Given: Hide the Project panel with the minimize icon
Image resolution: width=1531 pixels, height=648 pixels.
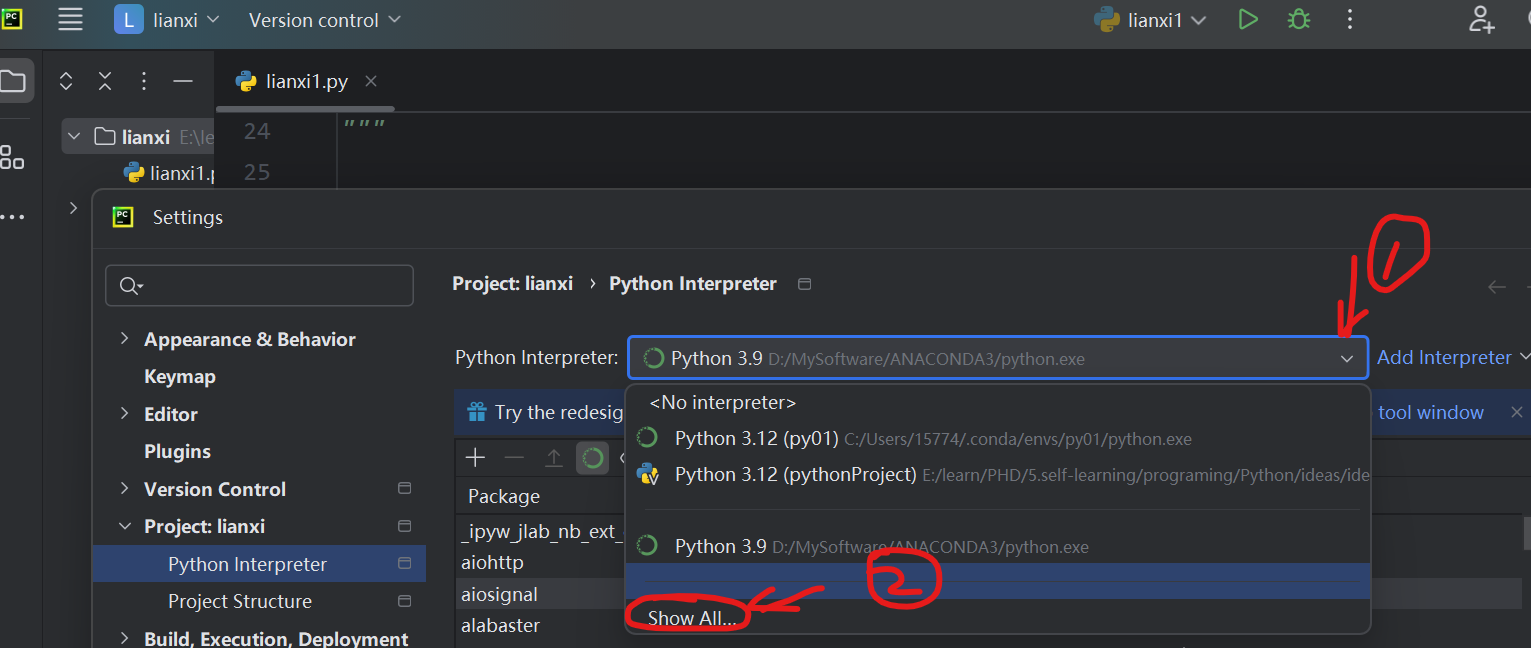Looking at the screenshot, I should pyautogui.click(x=182, y=82).
